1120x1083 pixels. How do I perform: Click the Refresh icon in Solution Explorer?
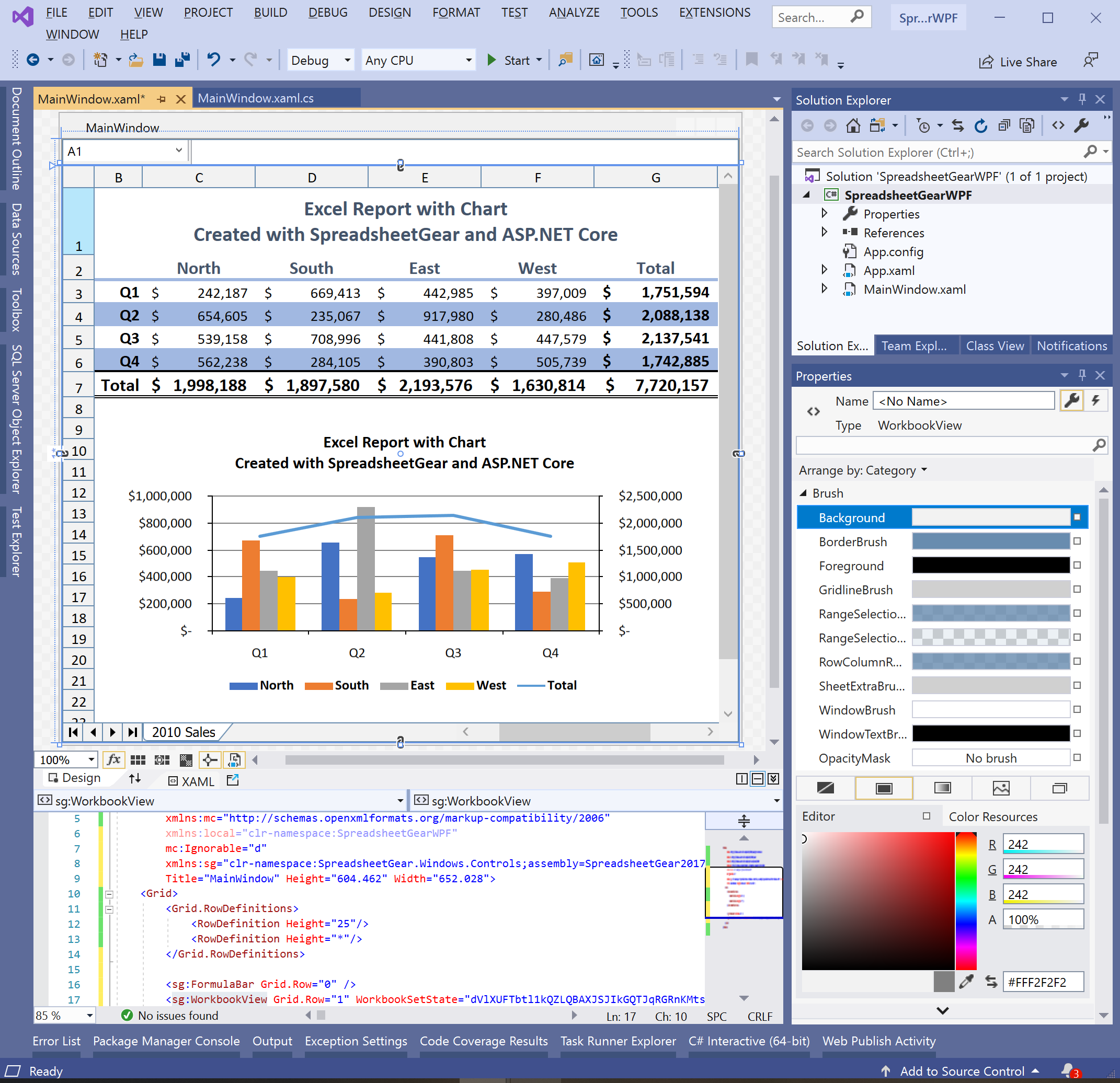pos(980,125)
